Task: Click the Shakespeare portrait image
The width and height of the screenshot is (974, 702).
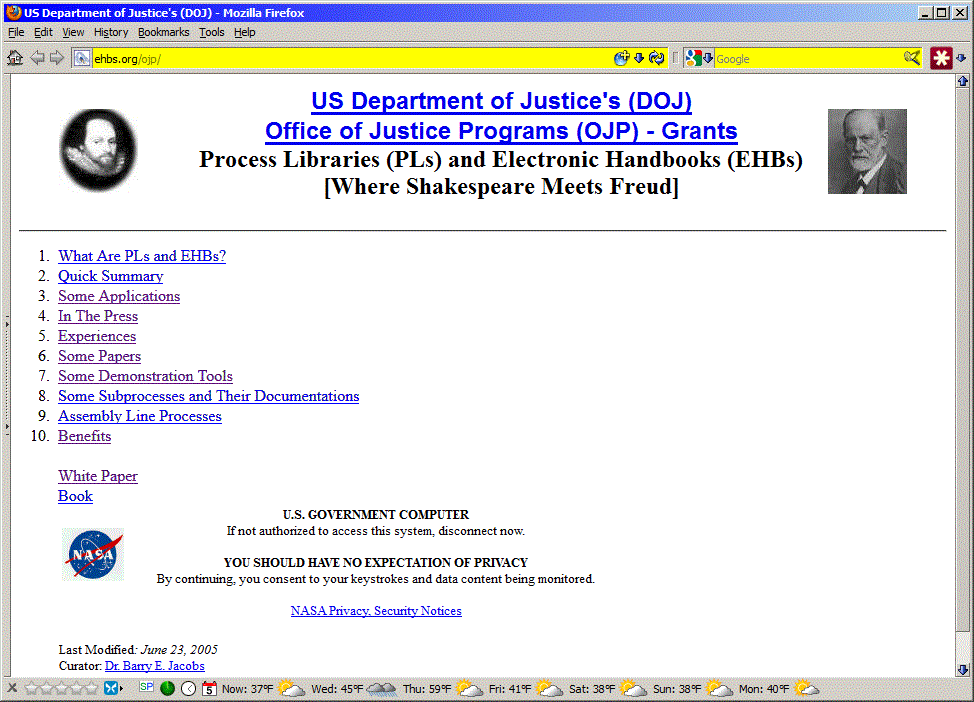Action: coord(98,150)
